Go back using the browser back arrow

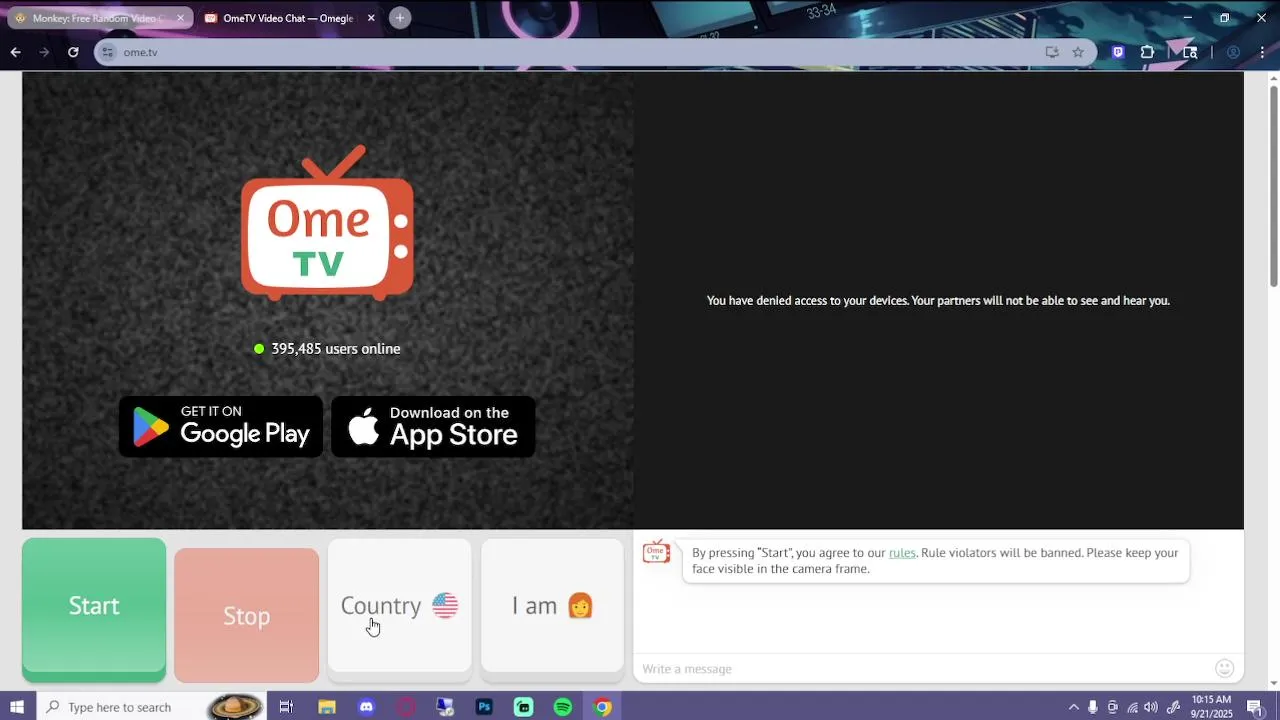pos(15,52)
